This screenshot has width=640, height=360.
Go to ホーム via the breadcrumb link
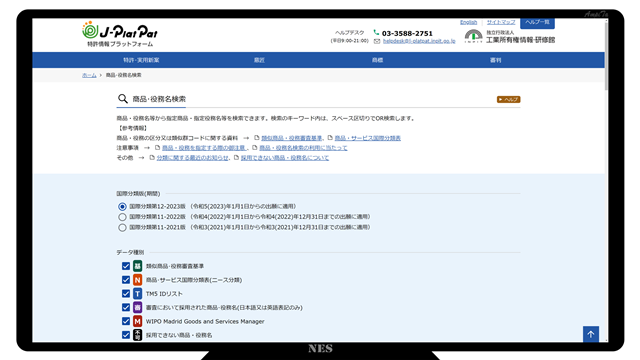tap(89, 75)
